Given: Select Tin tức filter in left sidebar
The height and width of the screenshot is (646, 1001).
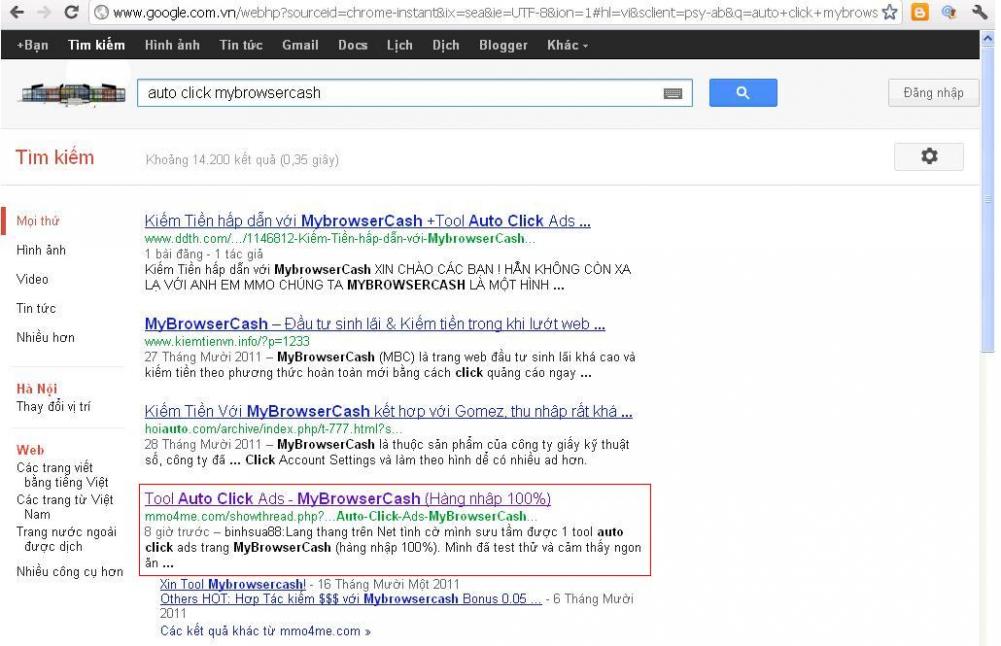Looking at the screenshot, I should [x=36, y=308].
